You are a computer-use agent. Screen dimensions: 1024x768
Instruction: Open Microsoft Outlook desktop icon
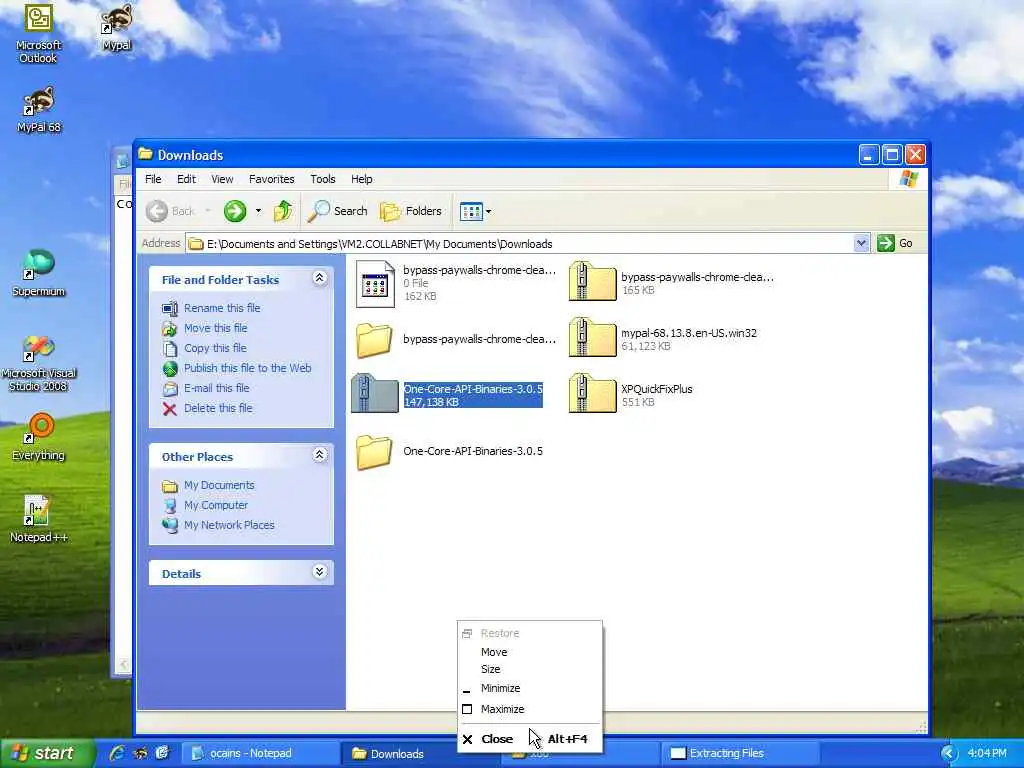38,34
